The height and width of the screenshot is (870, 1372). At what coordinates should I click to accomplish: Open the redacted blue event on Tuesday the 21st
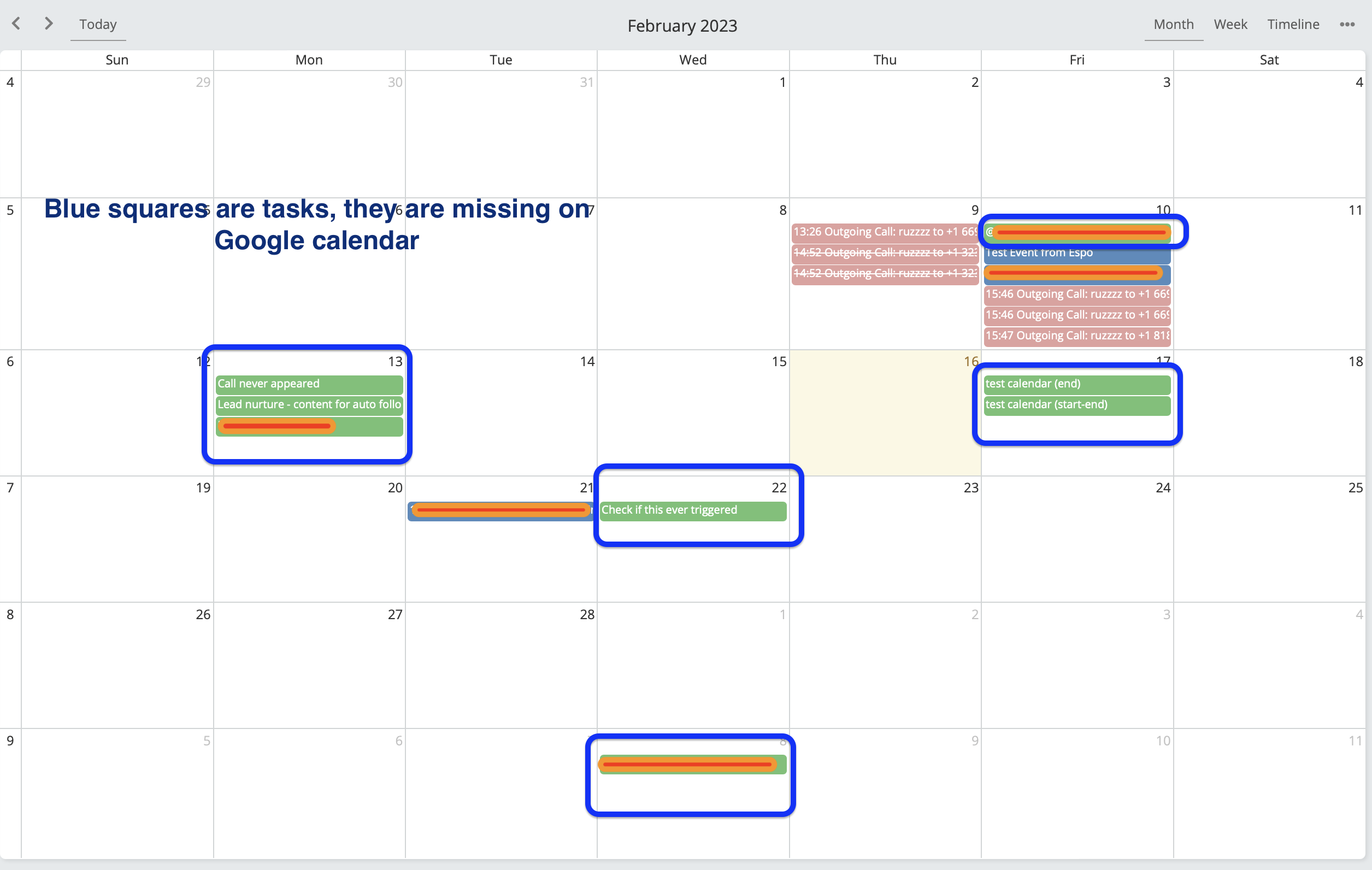(x=500, y=511)
